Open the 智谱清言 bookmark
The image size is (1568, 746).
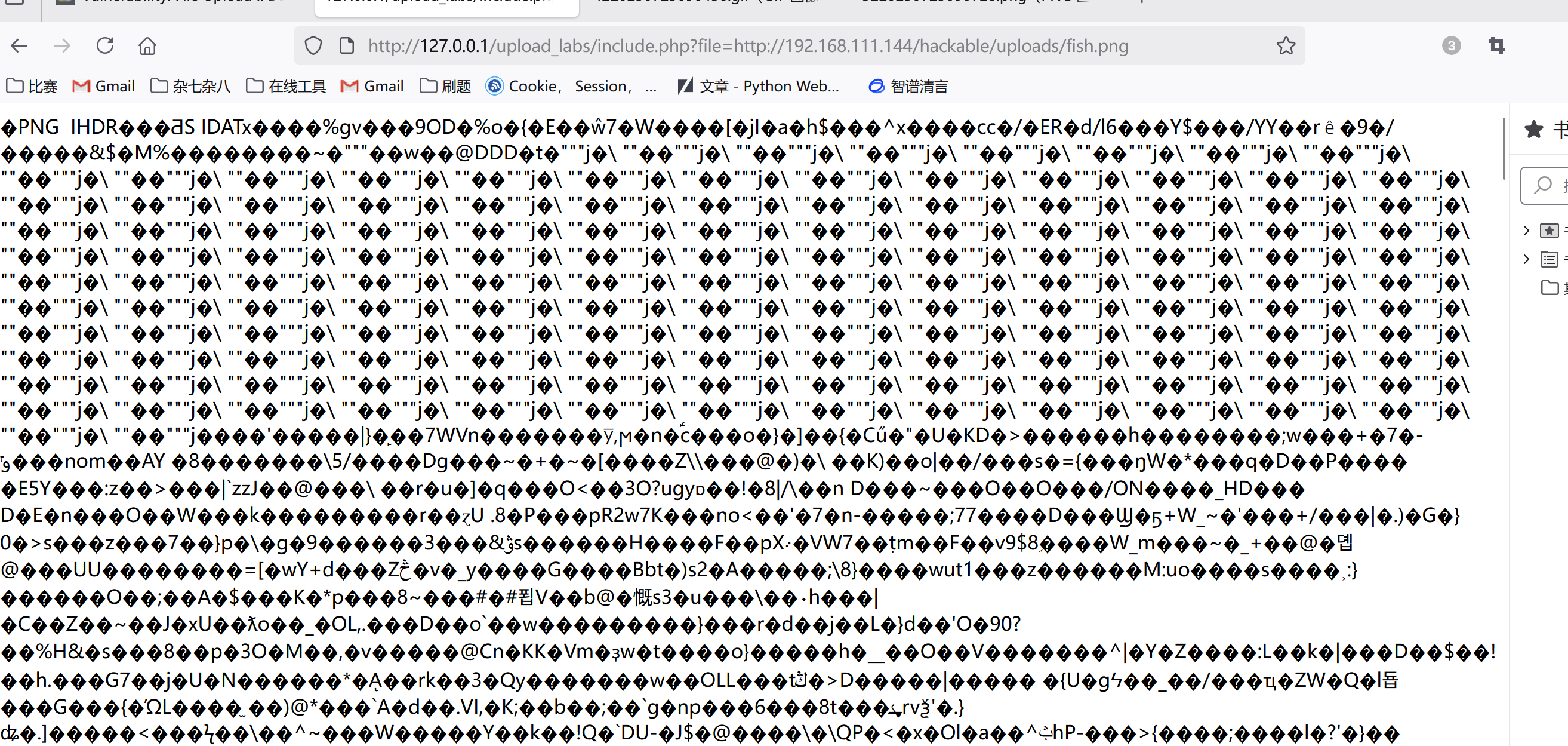[x=908, y=87]
